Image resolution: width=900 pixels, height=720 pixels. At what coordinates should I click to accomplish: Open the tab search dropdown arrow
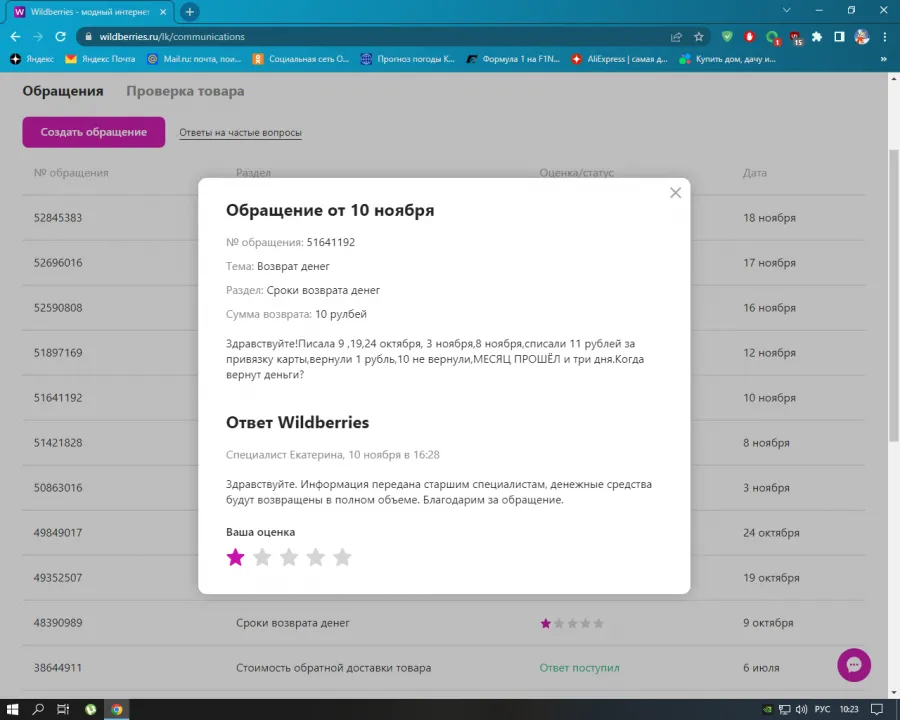point(787,10)
